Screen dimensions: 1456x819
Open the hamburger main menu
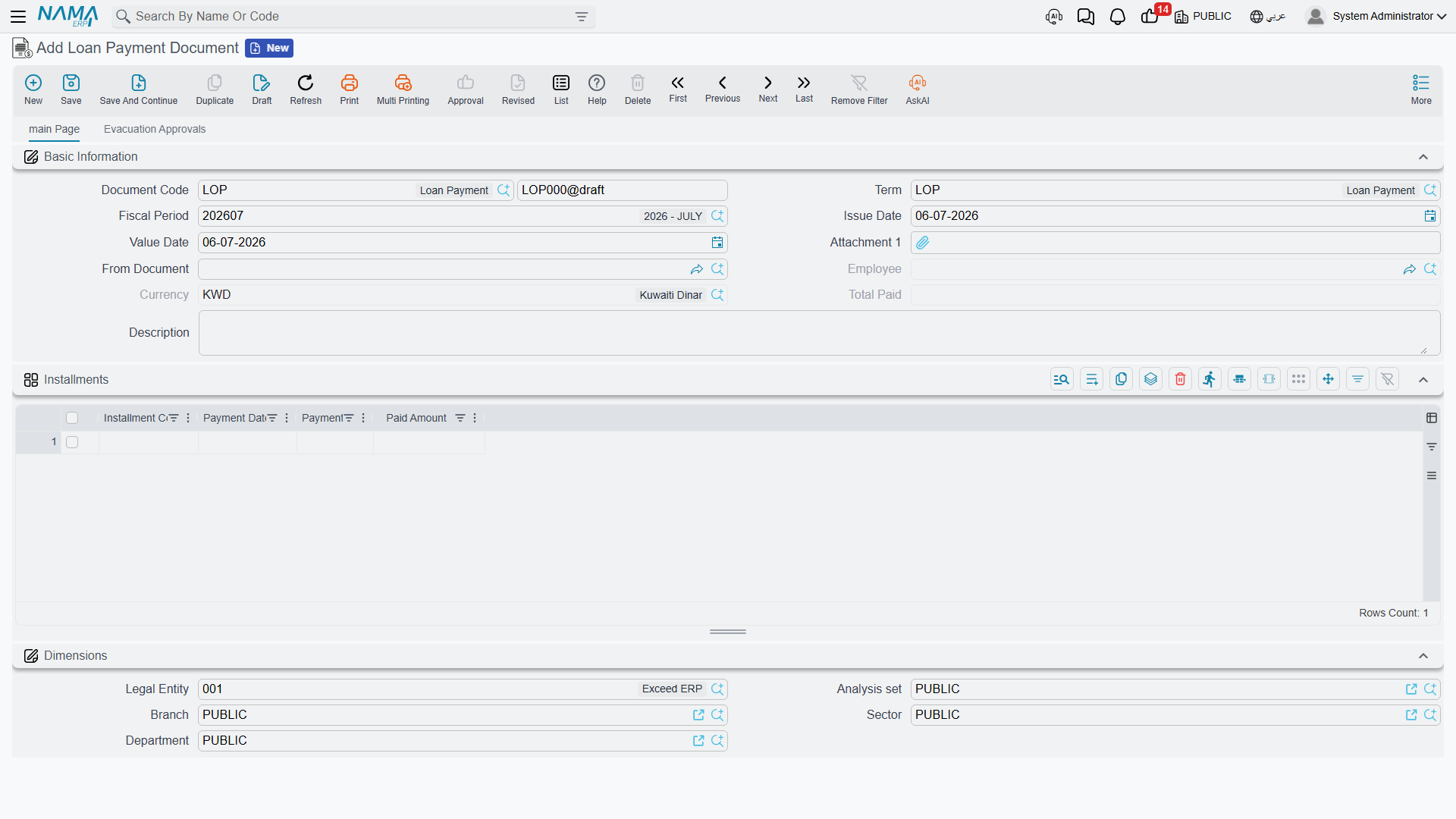pyautogui.click(x=18, y=16)
